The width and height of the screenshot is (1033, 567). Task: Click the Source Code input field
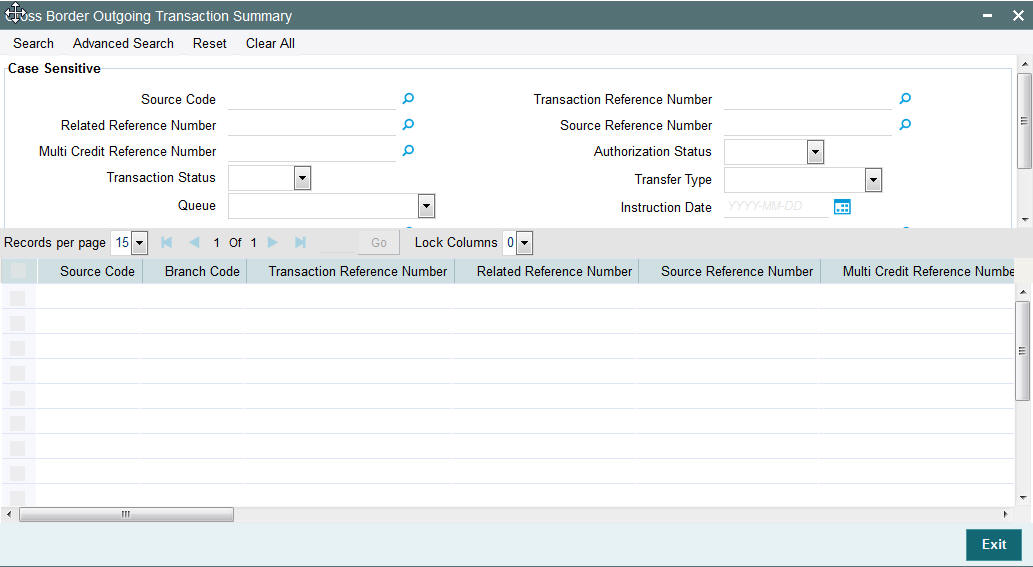pos(312,99)
